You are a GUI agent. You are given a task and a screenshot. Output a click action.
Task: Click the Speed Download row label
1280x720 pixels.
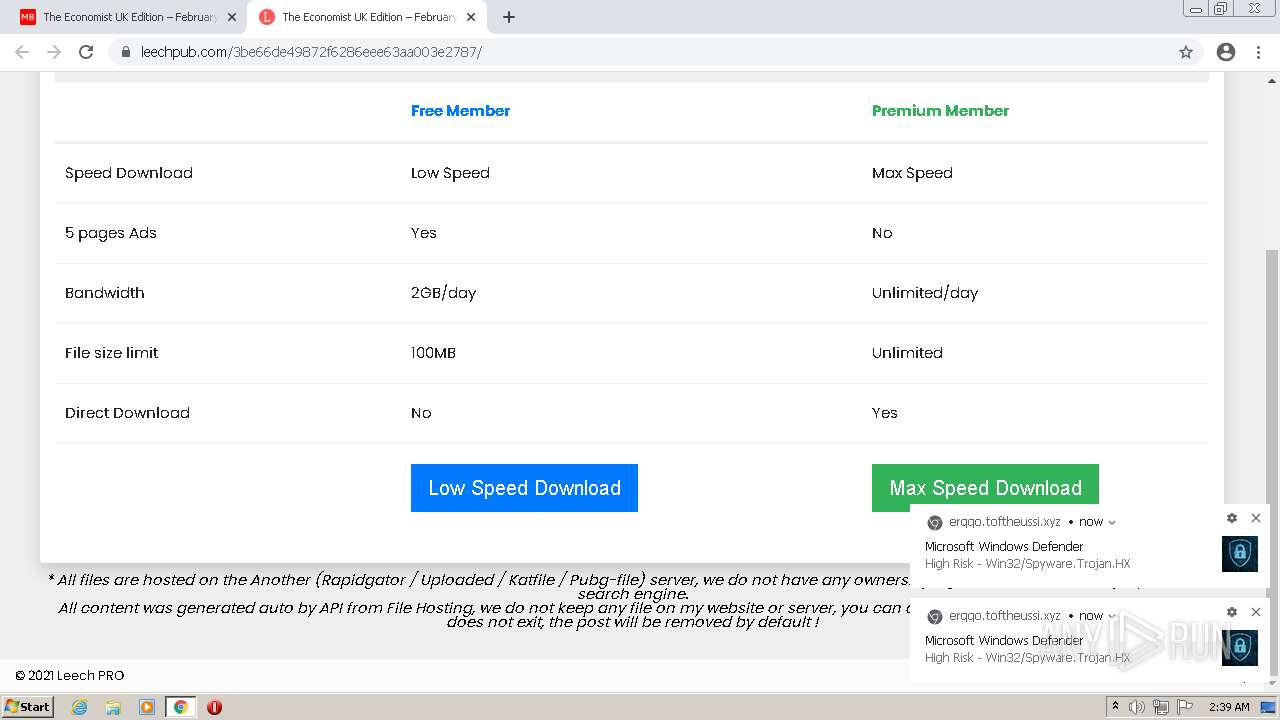[x=128, y=173]
